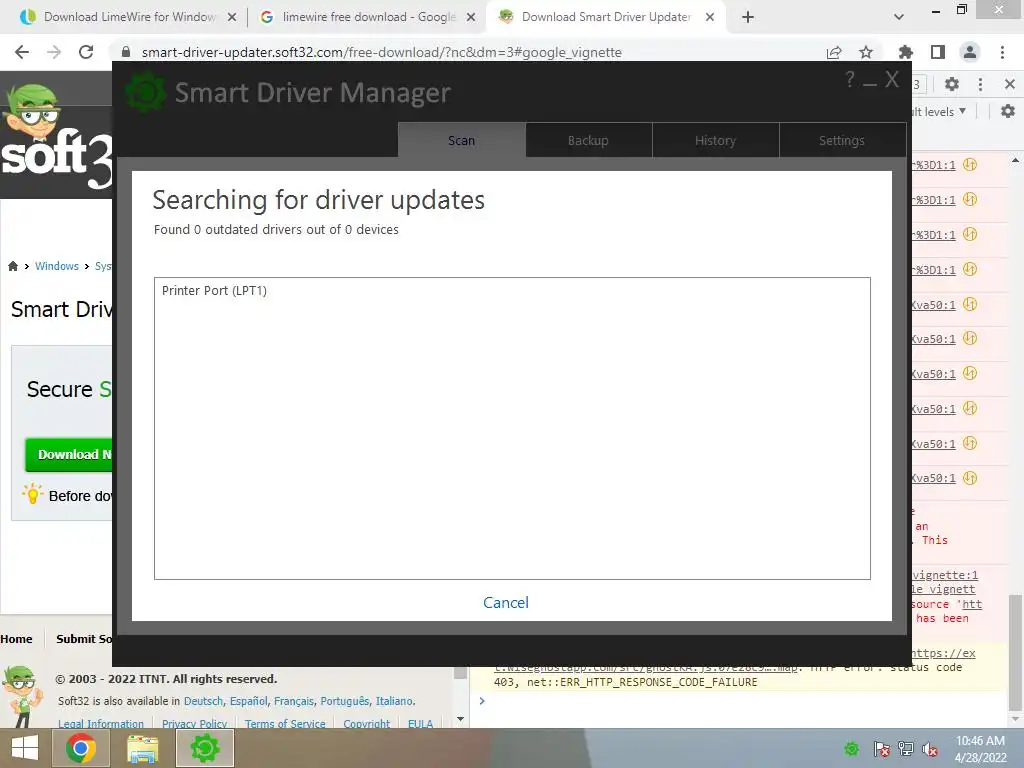Image resolution: width=1024 pixels, height=768 pixels.
Task: Click the Smart Driver Manager gear logo
Action: tap(145, 92)
